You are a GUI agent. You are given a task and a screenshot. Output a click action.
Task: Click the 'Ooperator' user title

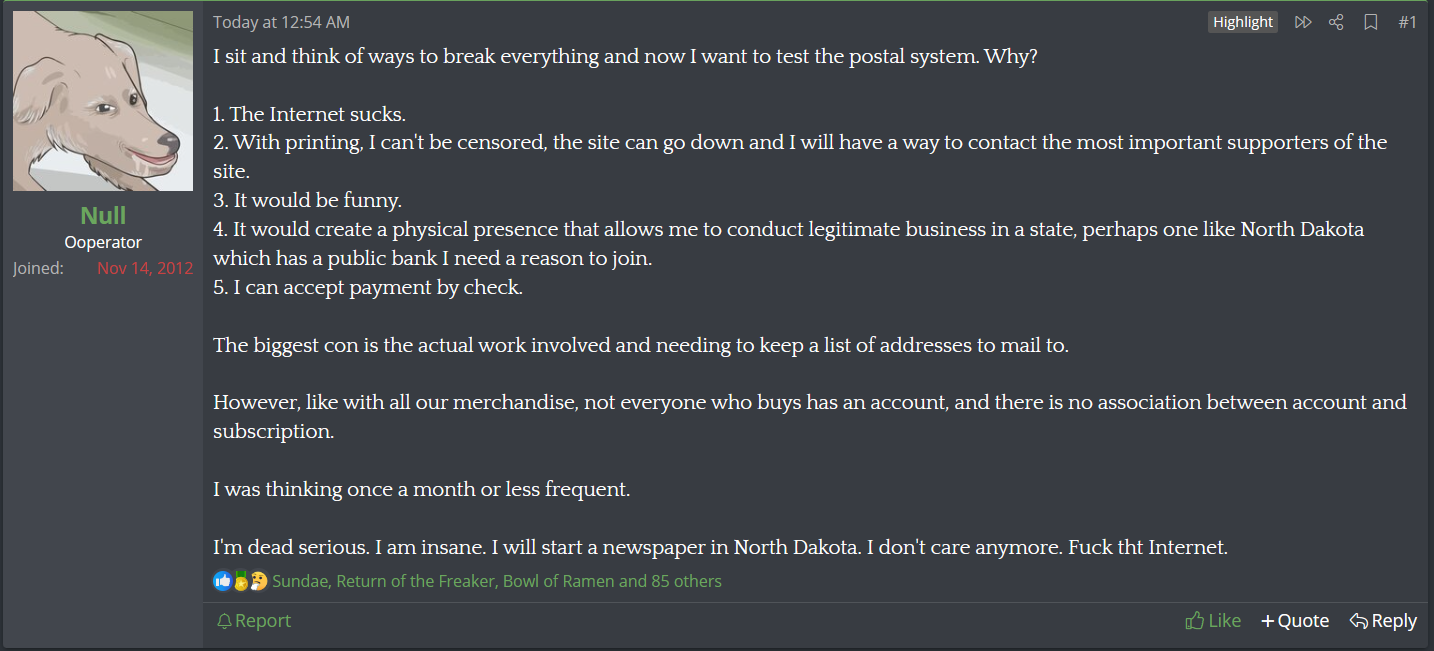[x=103, y=242]
